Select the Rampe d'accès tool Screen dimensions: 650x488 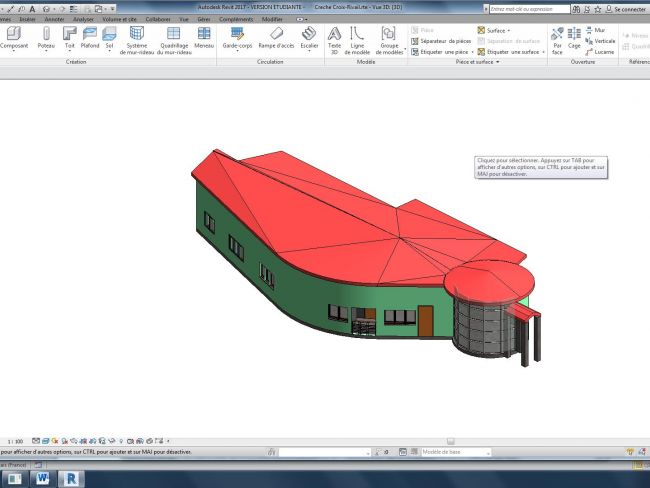(277, 37)
